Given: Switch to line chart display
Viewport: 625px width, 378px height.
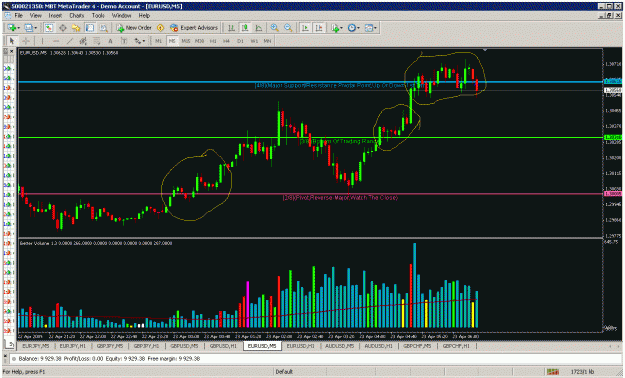Looking at the screenshot, I should coord(259,28).
